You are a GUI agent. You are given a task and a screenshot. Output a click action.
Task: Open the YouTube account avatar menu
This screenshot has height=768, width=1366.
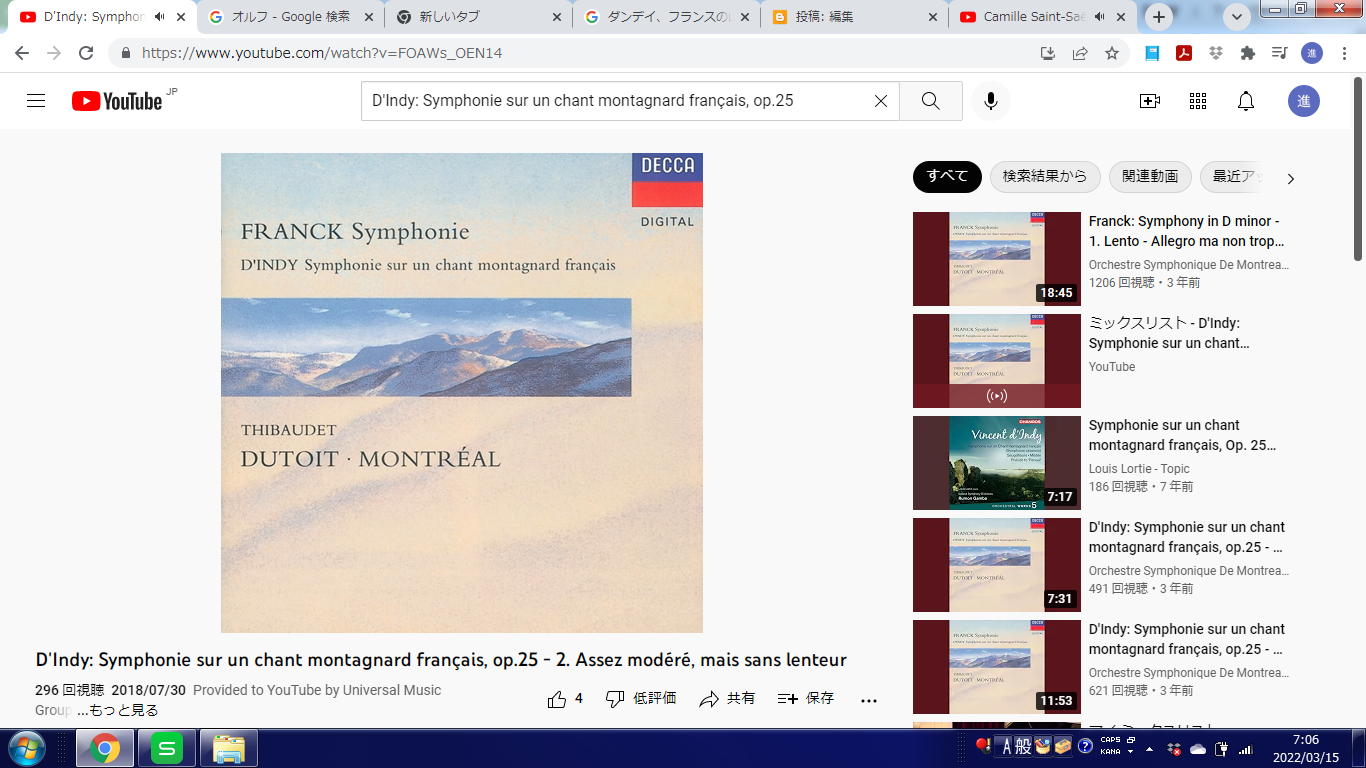coord(1304,101)
